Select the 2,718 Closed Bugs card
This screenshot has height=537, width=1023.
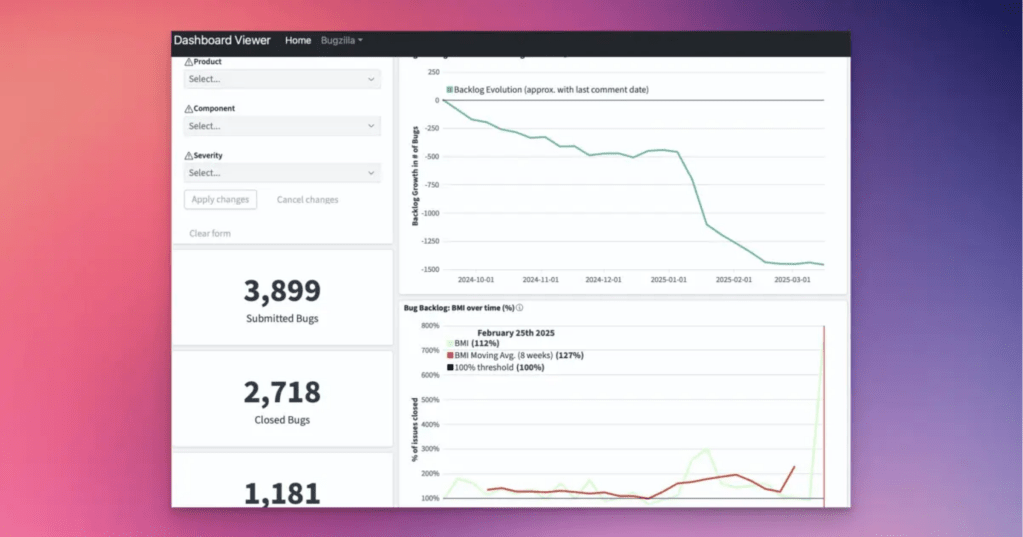tap(282, 398)
